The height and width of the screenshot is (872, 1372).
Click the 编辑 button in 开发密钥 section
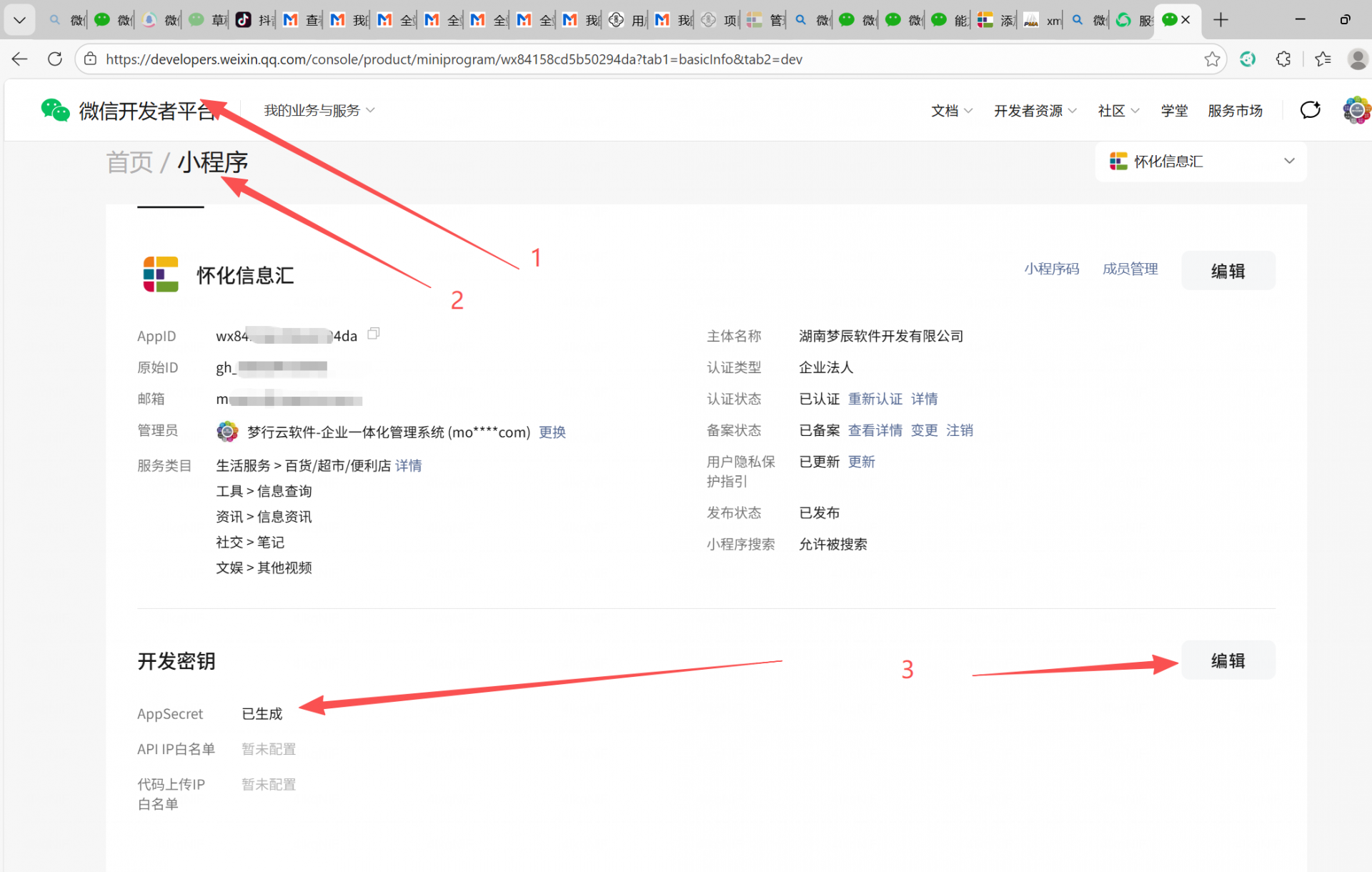coord(1228,660)
